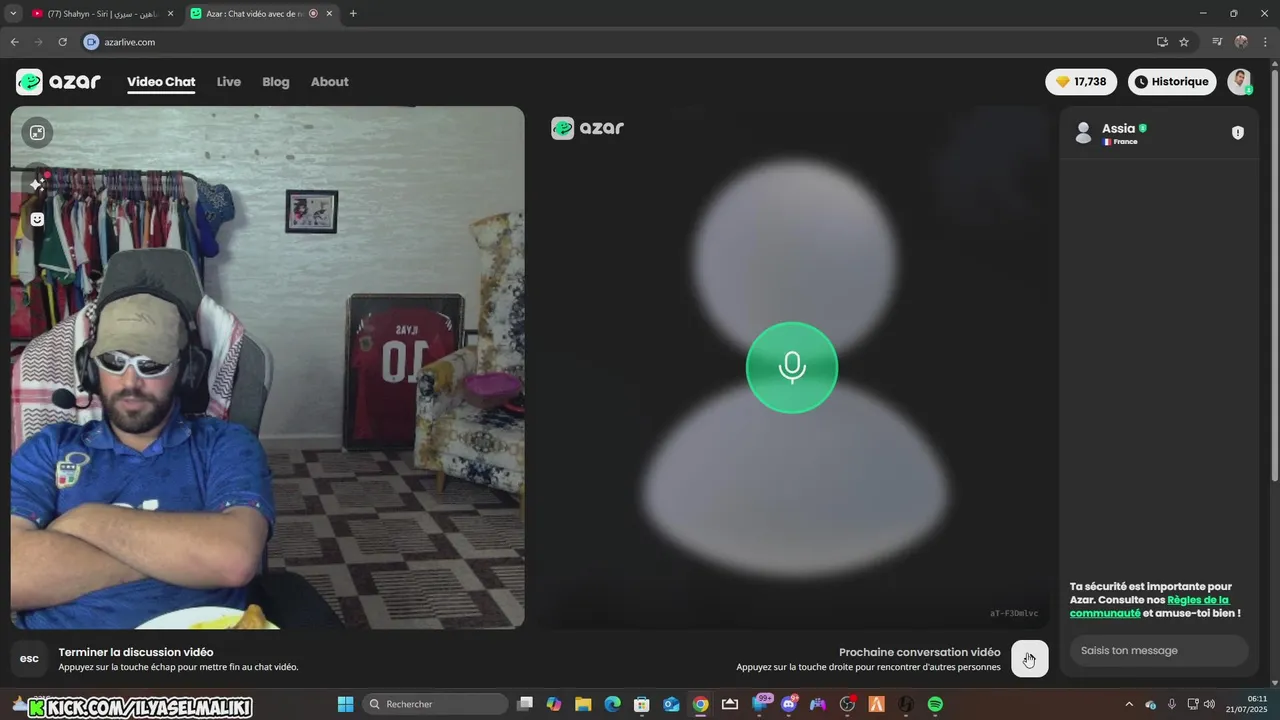Go back in browser
1280x720 pixels.
14,42
